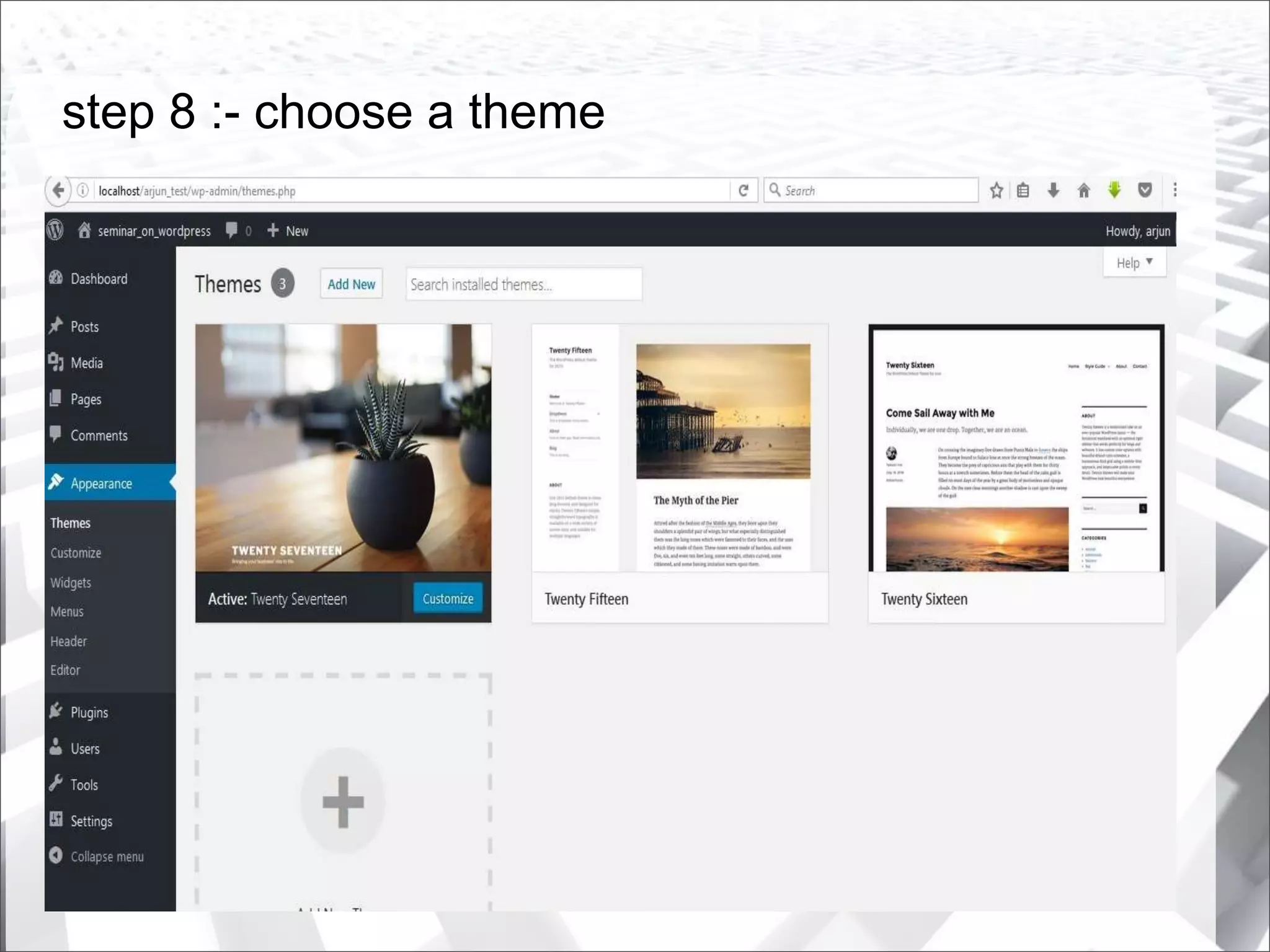Click the Twenty Fifteen theme name

(x=587, y=599)
